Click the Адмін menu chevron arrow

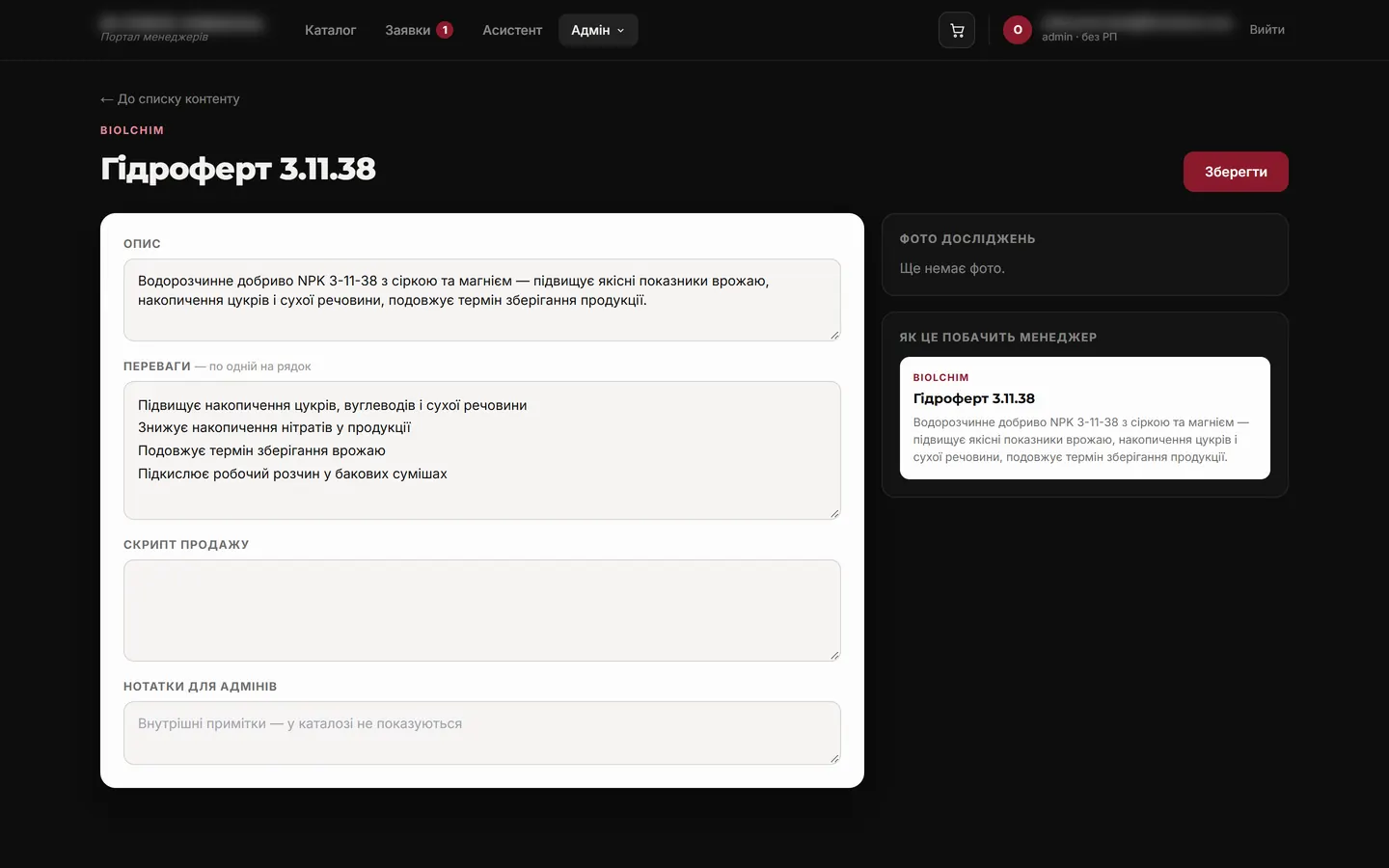pyautogui.click(x=620, y=31)
